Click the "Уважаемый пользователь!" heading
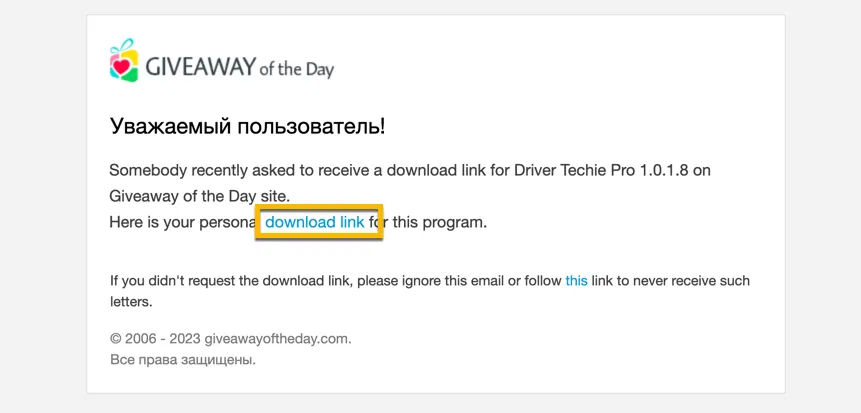Screen dimensions: 861x413 (x=247, y=127)
